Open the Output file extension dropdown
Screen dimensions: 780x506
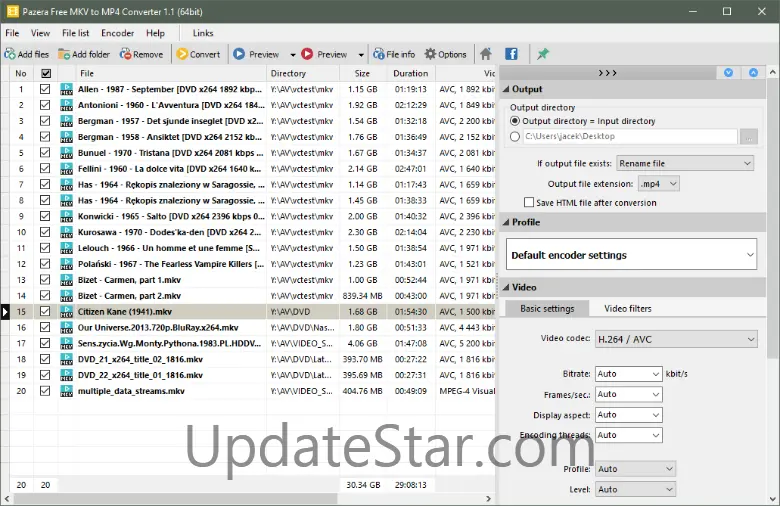pos(659,184)
